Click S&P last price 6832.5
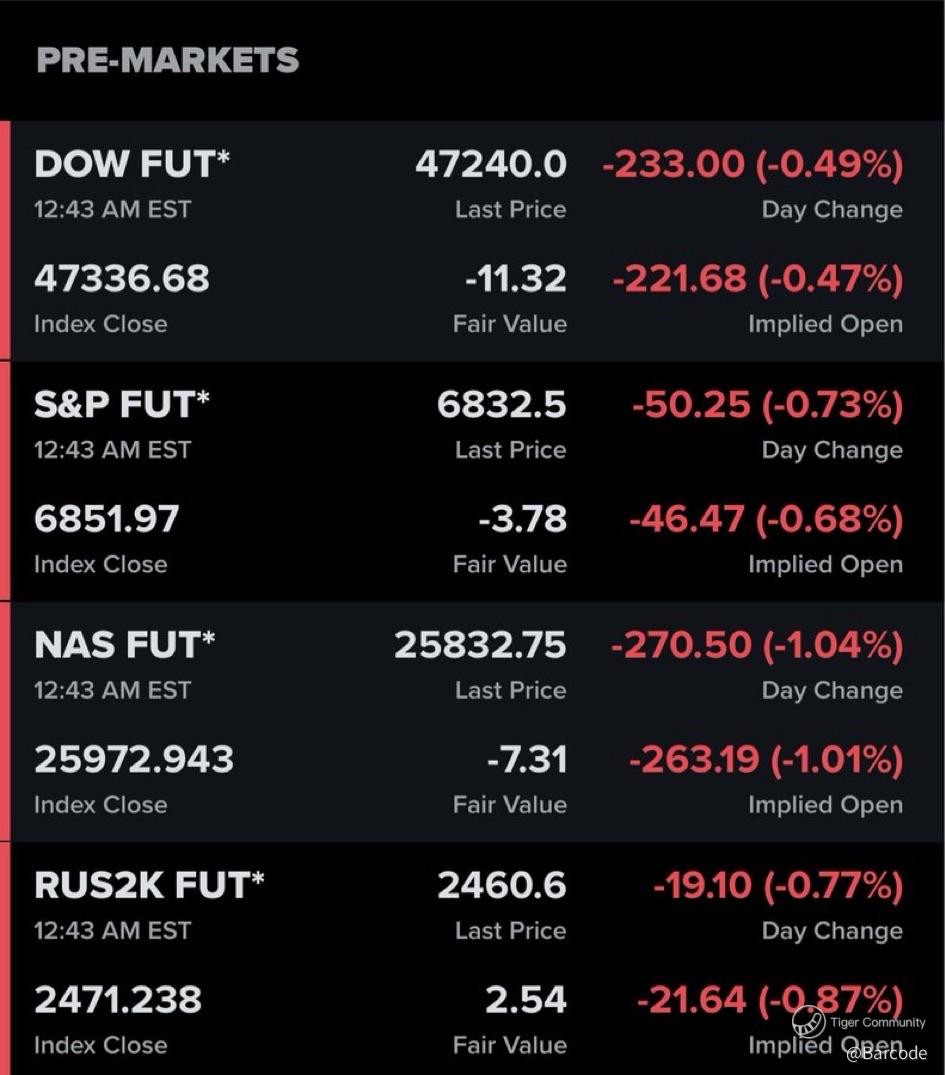Viewport: 945px width, 1075px height. click(501, 404)
